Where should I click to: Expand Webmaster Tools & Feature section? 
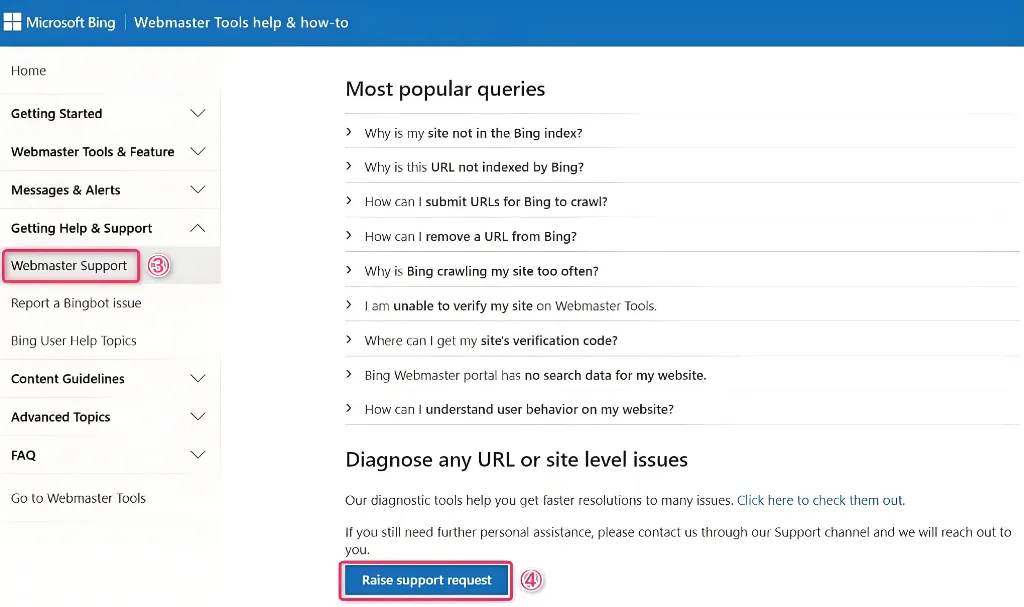198,152
